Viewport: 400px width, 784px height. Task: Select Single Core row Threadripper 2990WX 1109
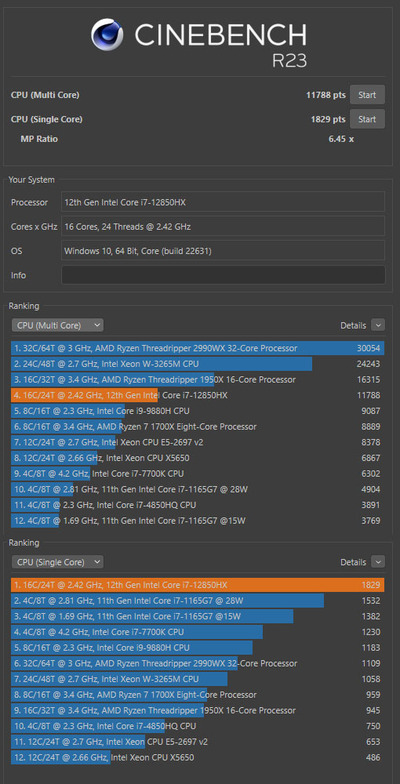pos(198,664)
